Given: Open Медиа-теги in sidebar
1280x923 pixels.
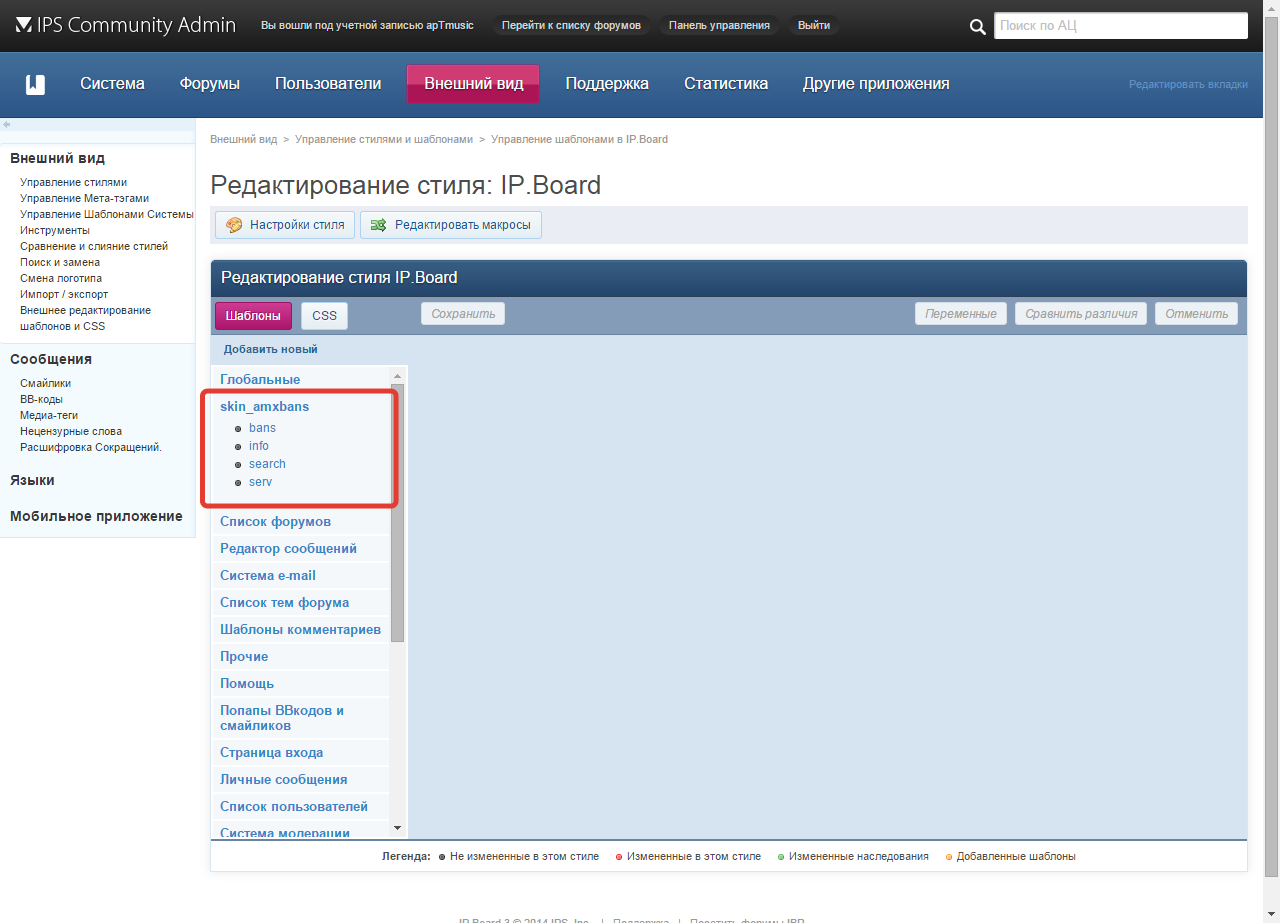Looking at the screenshot, I should tap(49, 415).
